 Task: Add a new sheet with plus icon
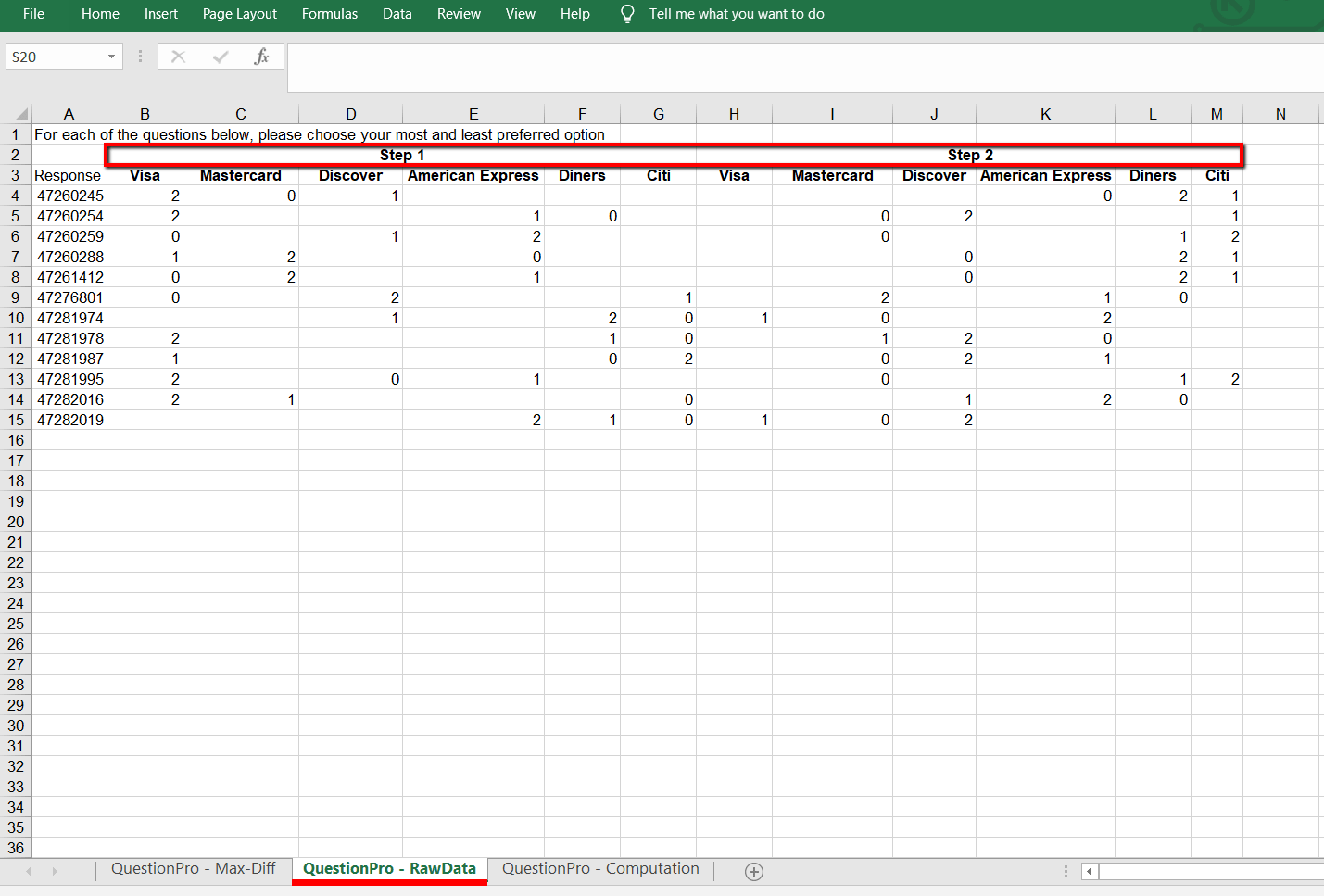pyautogui.click(x=754, y=871)
